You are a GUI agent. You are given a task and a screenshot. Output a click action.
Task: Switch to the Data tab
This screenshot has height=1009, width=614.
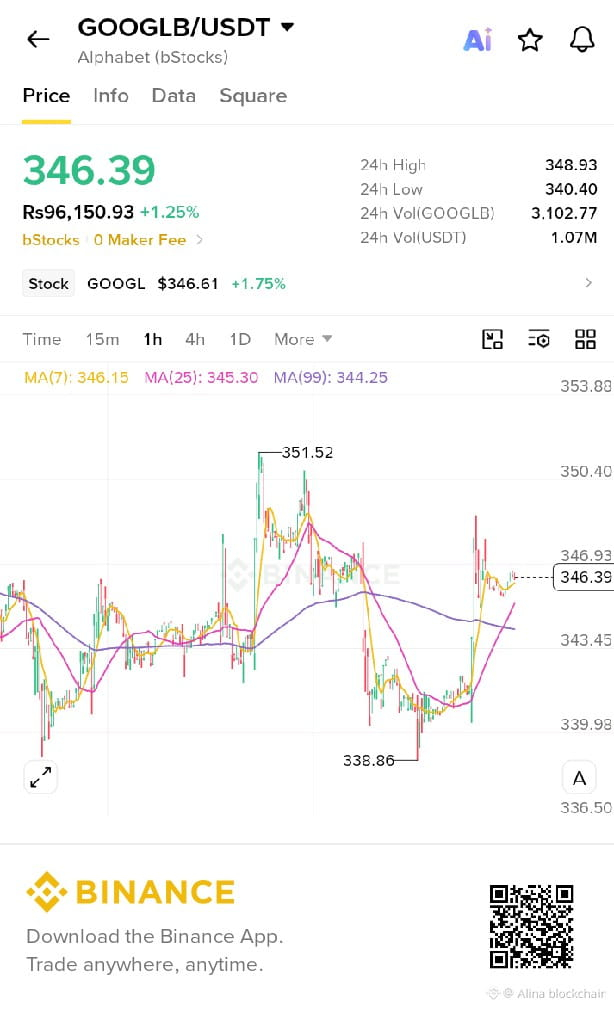pos(174,96)
